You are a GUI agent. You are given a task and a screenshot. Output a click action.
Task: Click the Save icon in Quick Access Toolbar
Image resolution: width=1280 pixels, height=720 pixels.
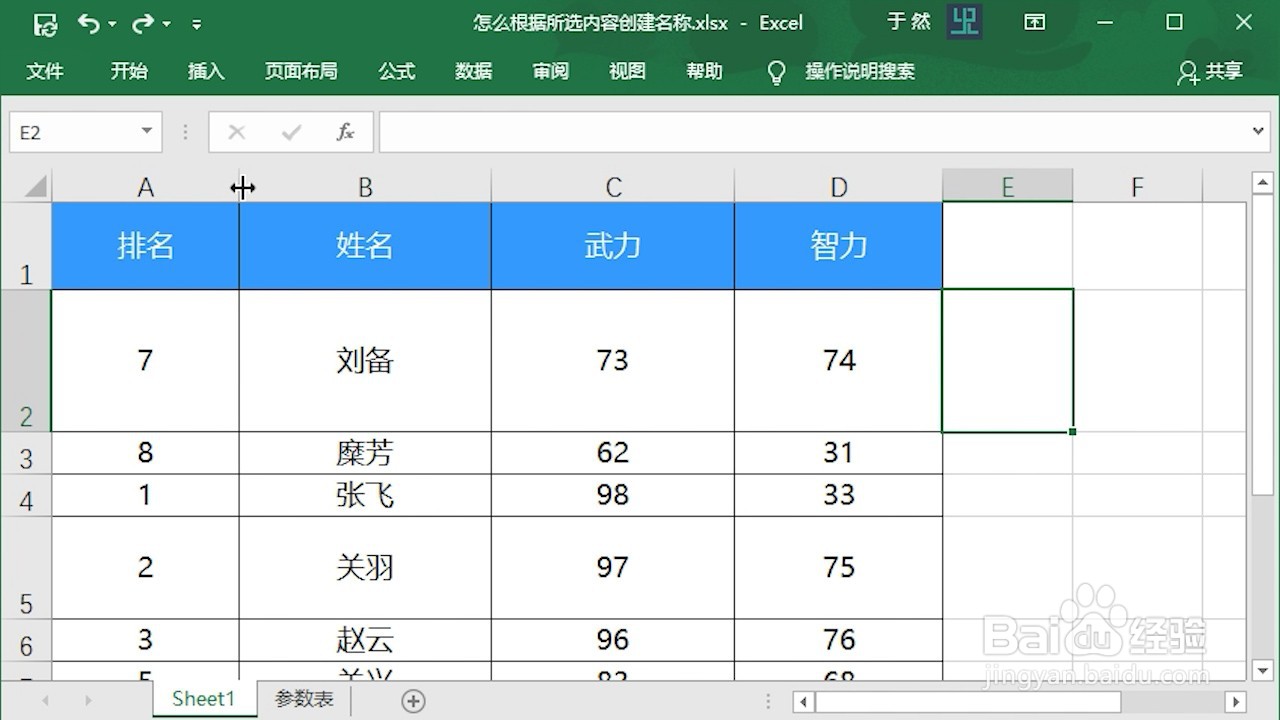pos(45,23)
